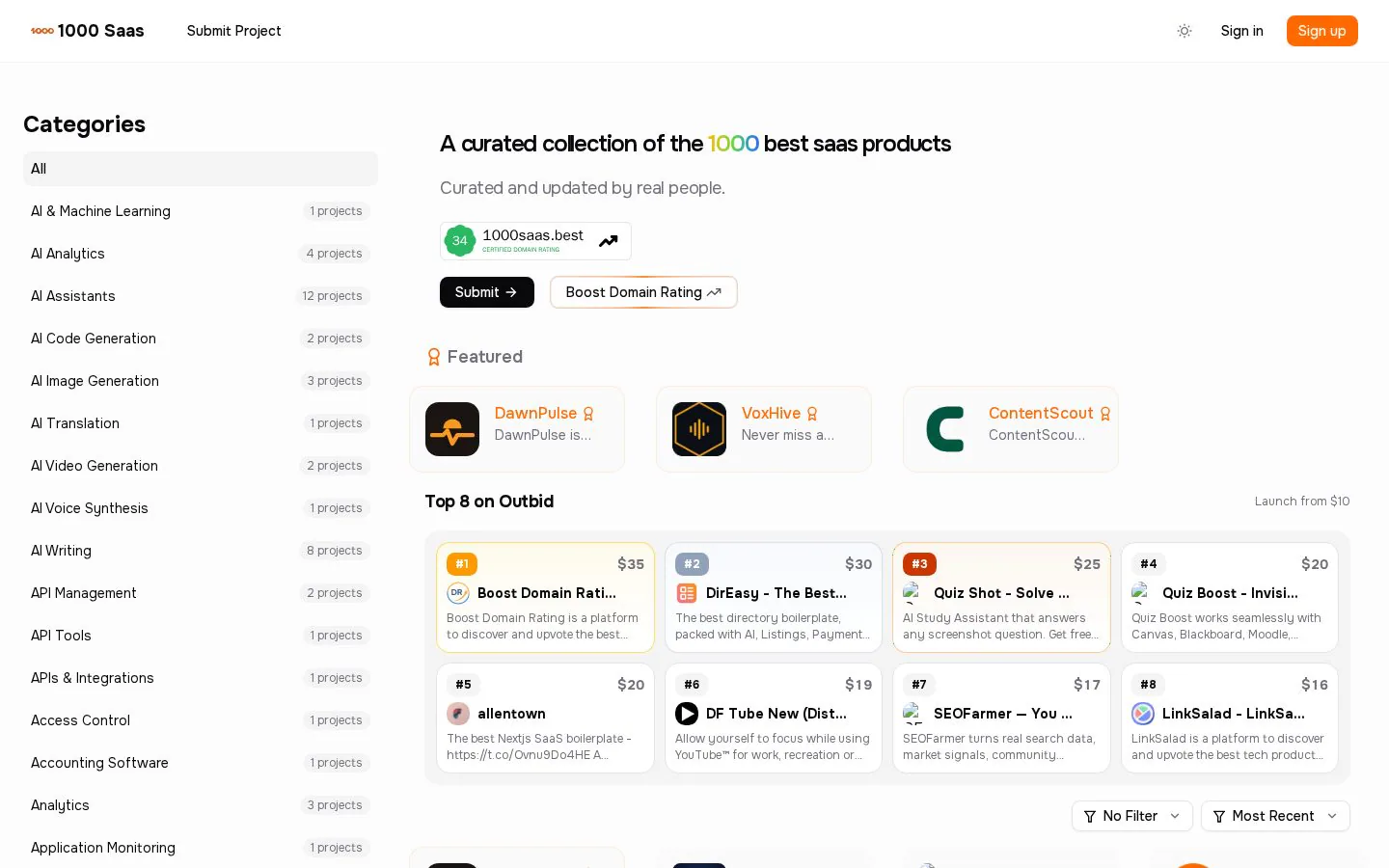The width and height of the screenshot is (1389, 868).
Task: Open the Accounting Software category
Action: click(201, 763)
